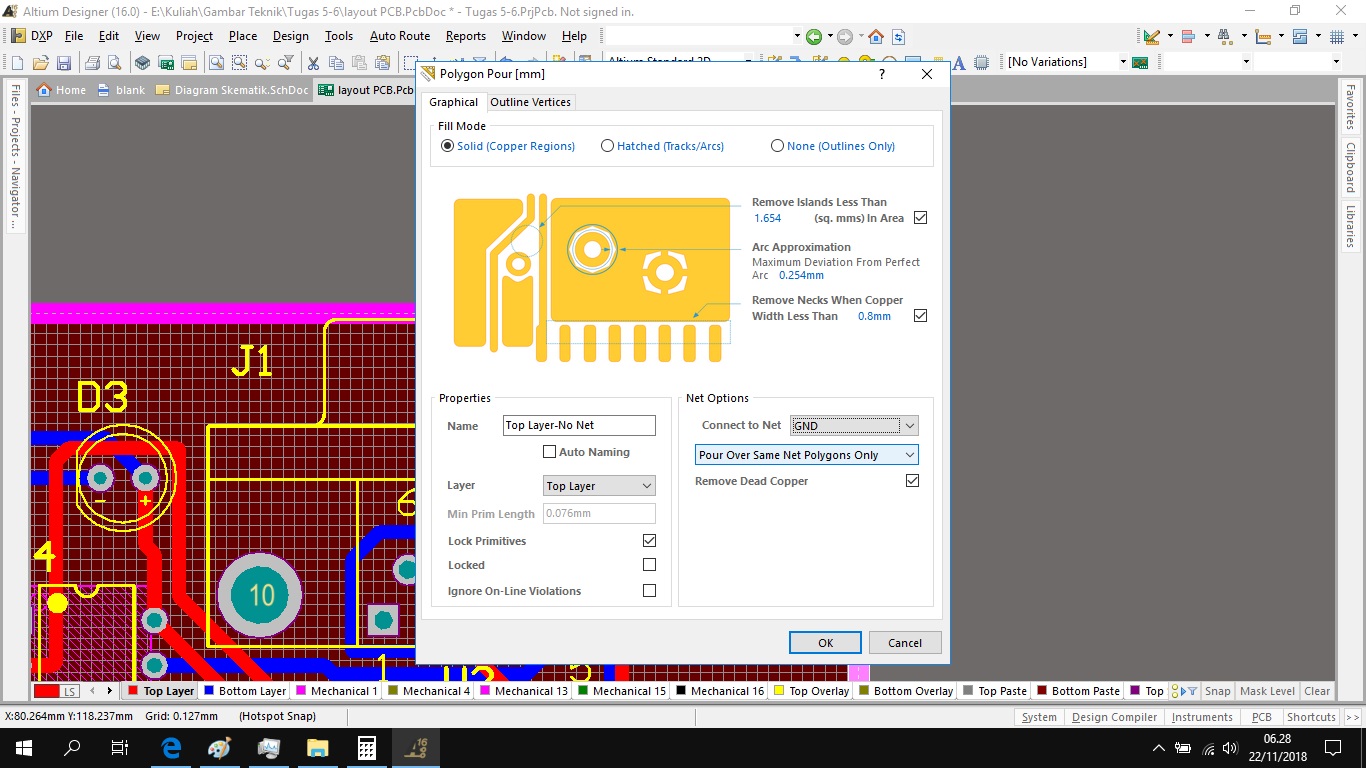1366x768 pixels.
Task: Refresh current page icon
Action: 898,36
